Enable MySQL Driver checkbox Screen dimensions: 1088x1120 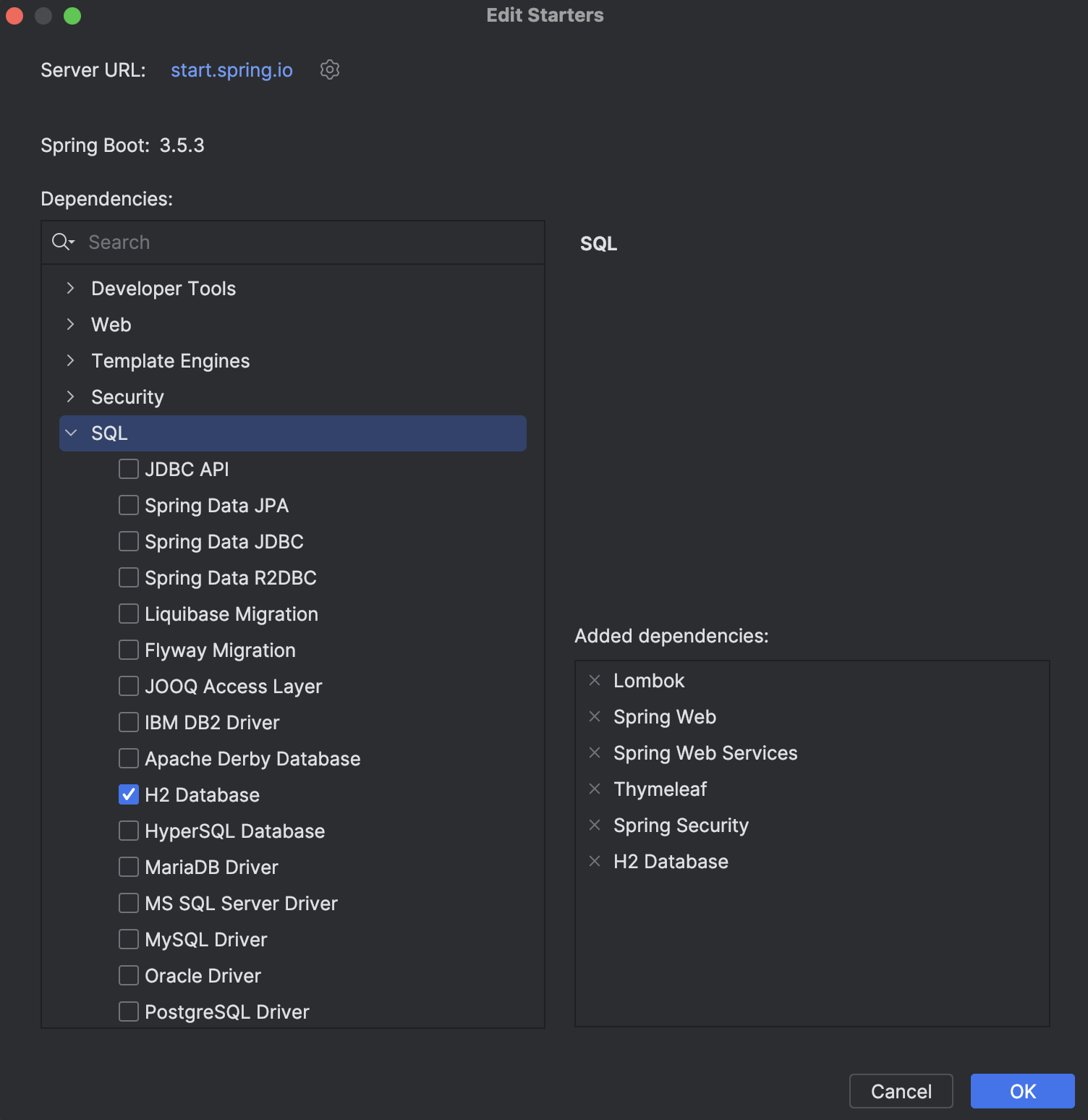coord(129,939)
